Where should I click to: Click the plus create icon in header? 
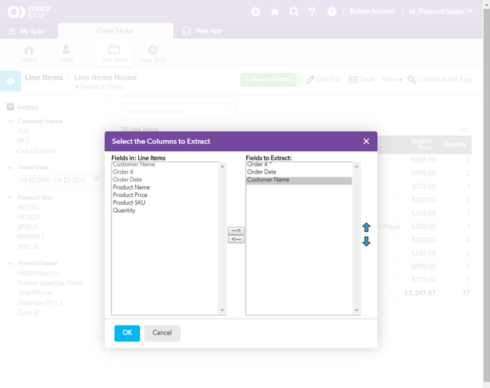(256, 12)
